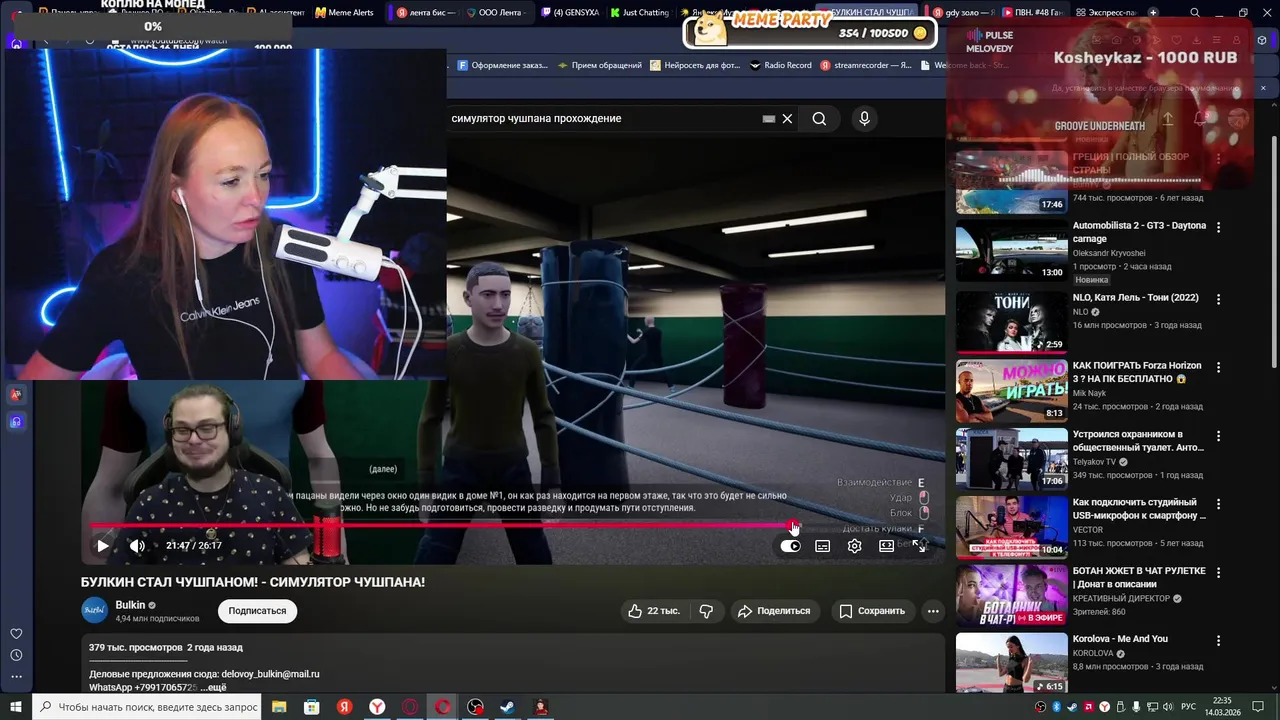Open the NLO Катя Лель Тони thumbnail
Viewport: 1280px width, 720px height.
(x=1011, y=322)
